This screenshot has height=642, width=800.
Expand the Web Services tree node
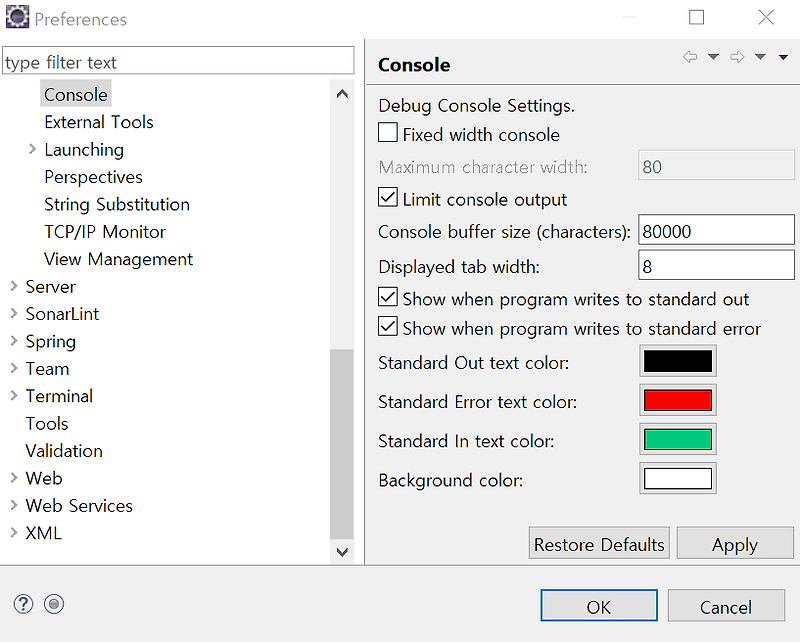[x=14, y=505]
